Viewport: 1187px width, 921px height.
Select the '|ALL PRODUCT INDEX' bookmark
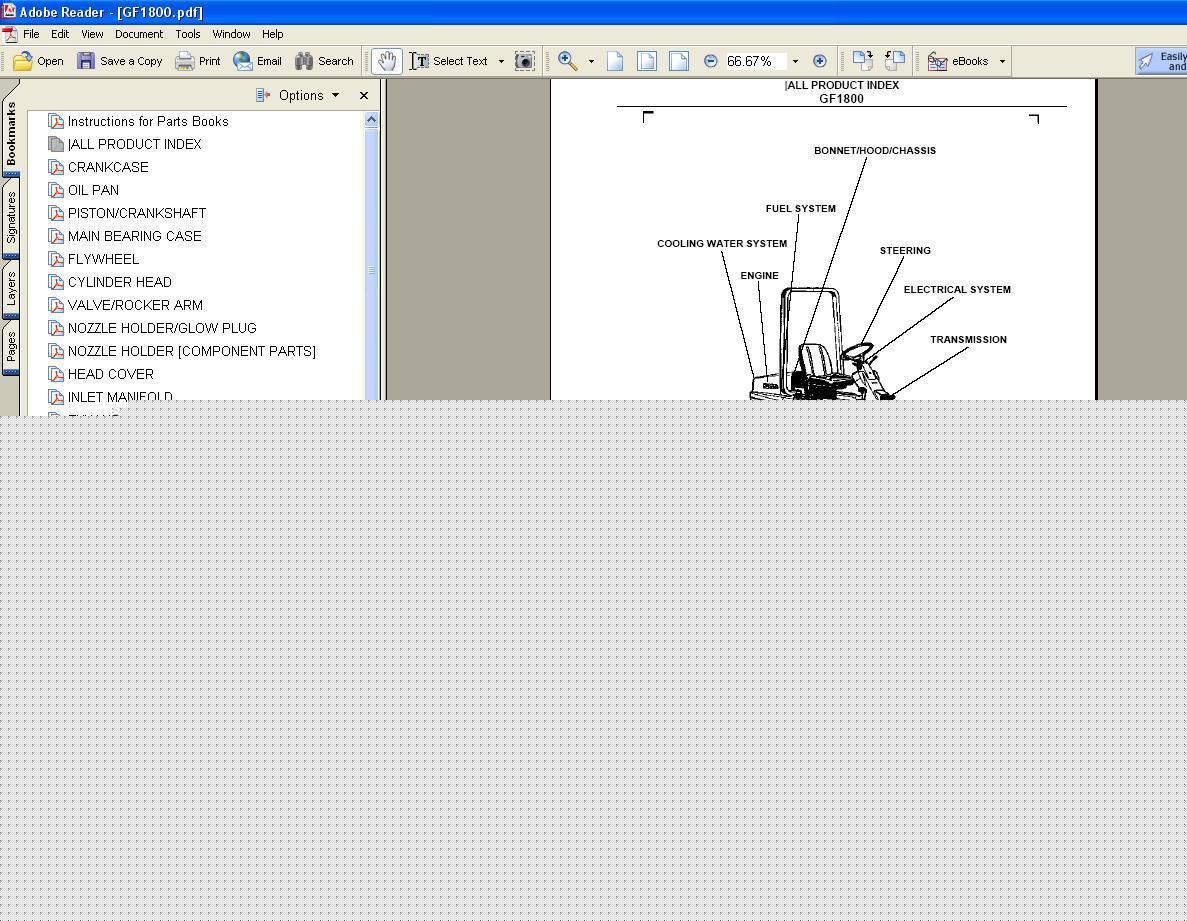pyautogui.click(x=135, y=144)
